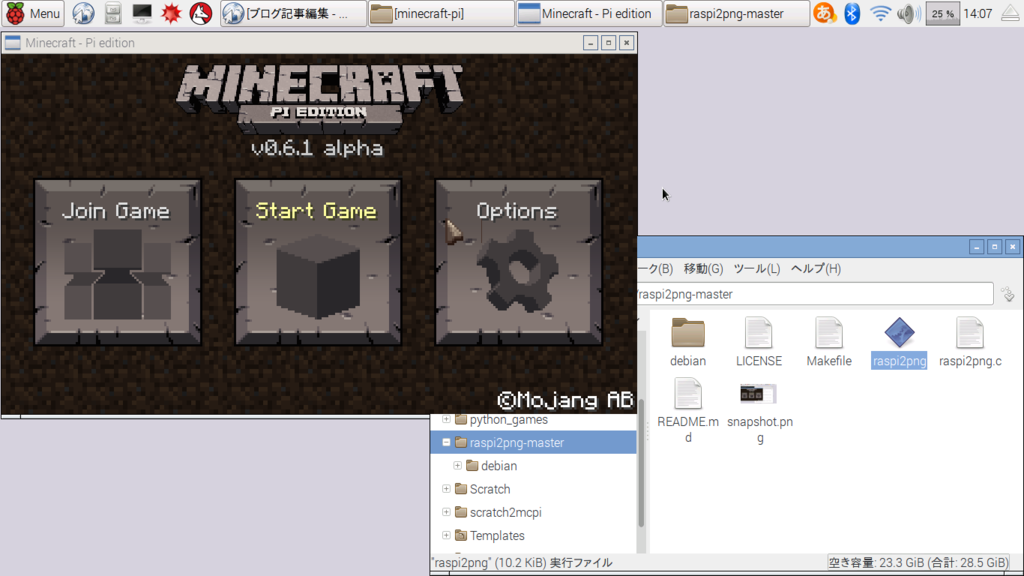Open the terminal launcher in the panel
Image resolution: width=1024 pixels, height=576 pixels.
(142, 13)
